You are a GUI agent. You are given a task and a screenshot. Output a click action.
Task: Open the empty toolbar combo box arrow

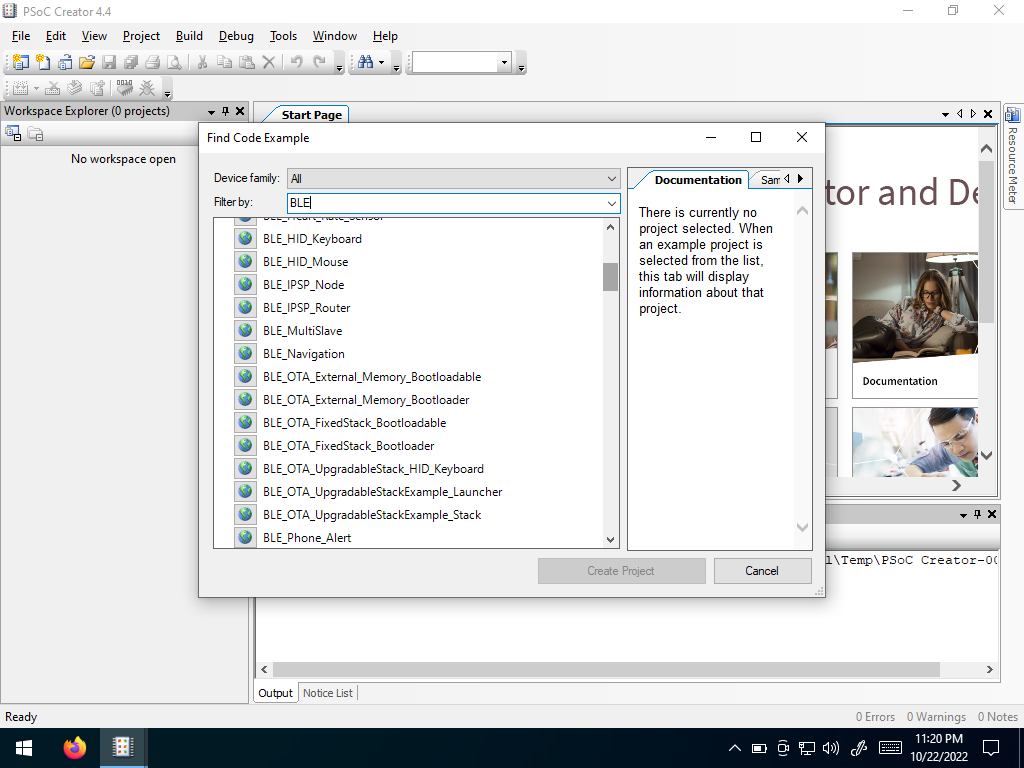tap(504, 63)
